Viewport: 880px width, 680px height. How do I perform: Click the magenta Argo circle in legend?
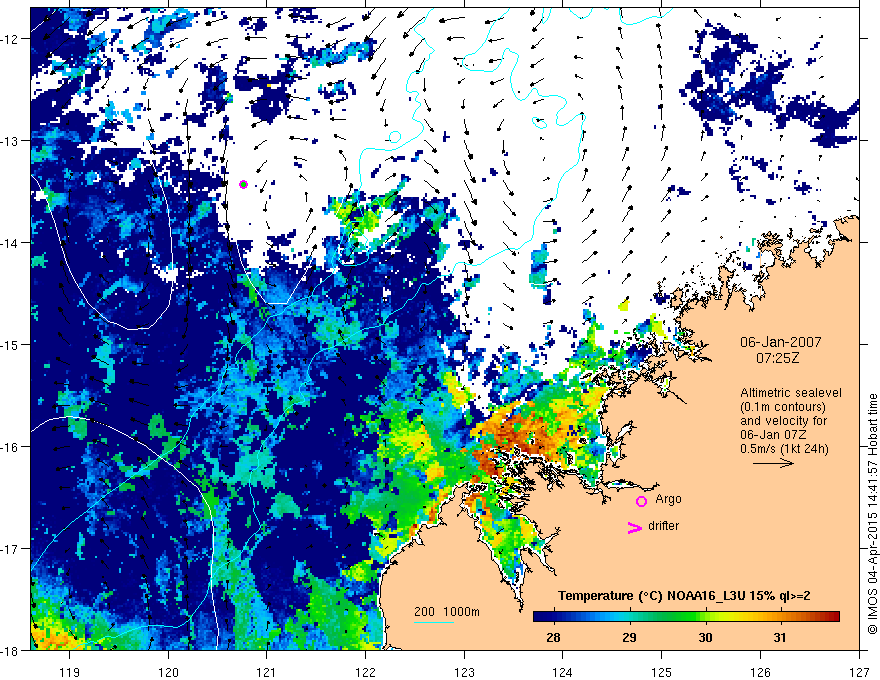point(641,501)
